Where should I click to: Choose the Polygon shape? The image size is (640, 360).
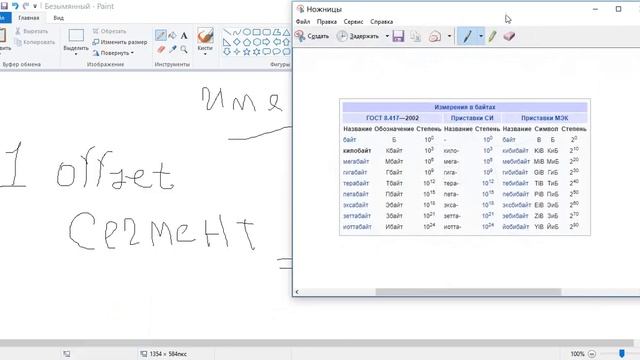click(x=277, y=32)
